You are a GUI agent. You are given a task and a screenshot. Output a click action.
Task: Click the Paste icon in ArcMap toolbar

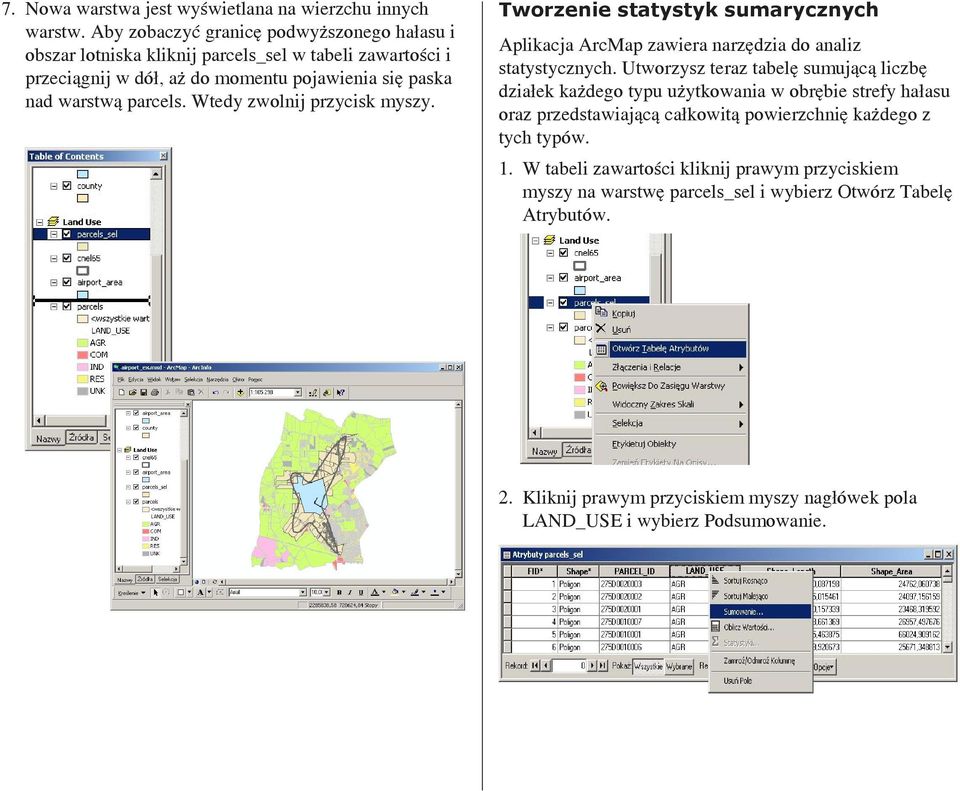pyautogui.click(x=190, y=392)
